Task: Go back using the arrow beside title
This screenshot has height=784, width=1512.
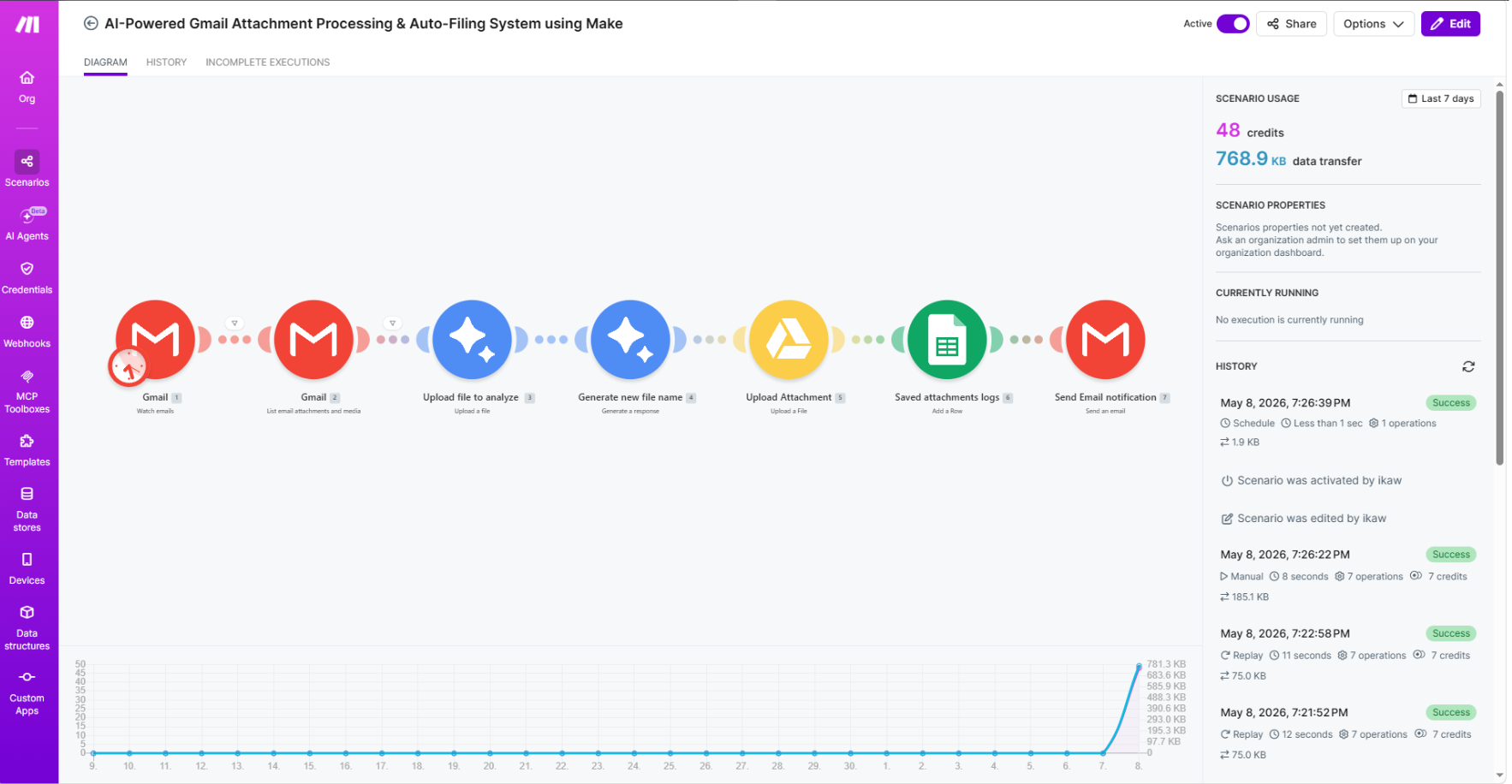Action: pyautogui.click(x=91, y=24)
